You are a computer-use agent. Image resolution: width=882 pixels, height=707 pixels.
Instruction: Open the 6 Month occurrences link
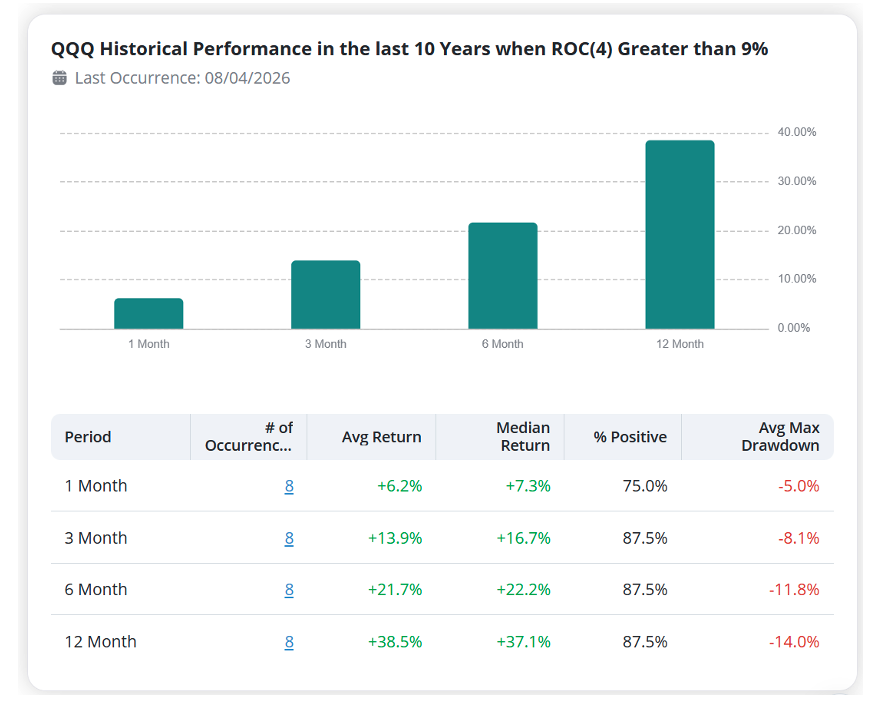tap(289, 589)
